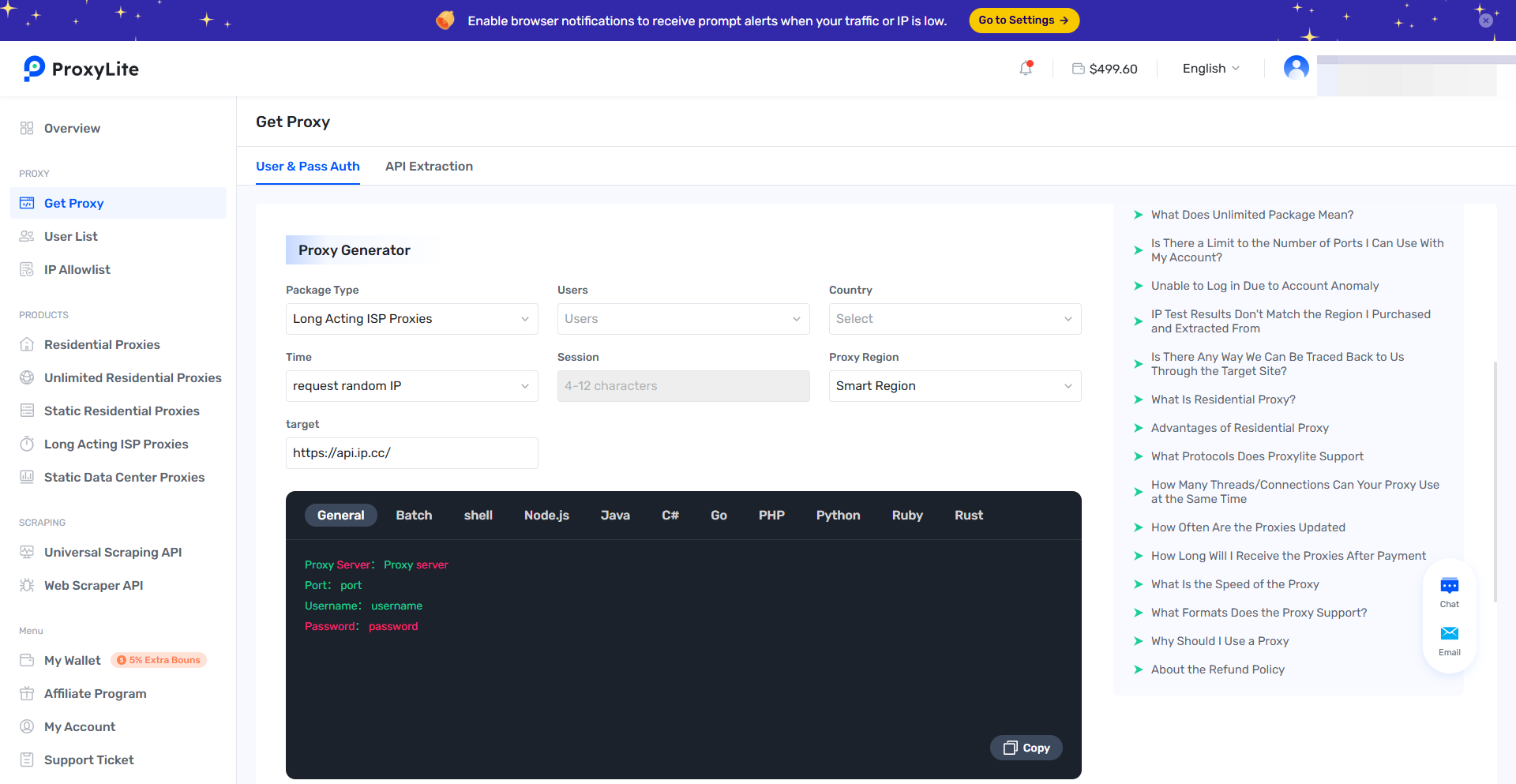
Task: Click the ProxyLite logo
Action: [x=81, y=69]
